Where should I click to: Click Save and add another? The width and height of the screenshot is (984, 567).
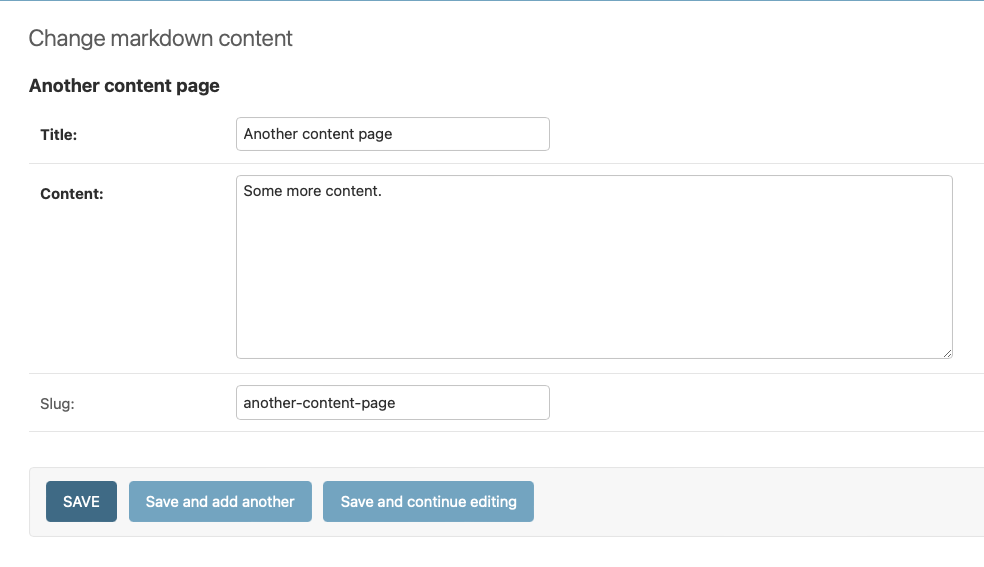coord(220,501)
